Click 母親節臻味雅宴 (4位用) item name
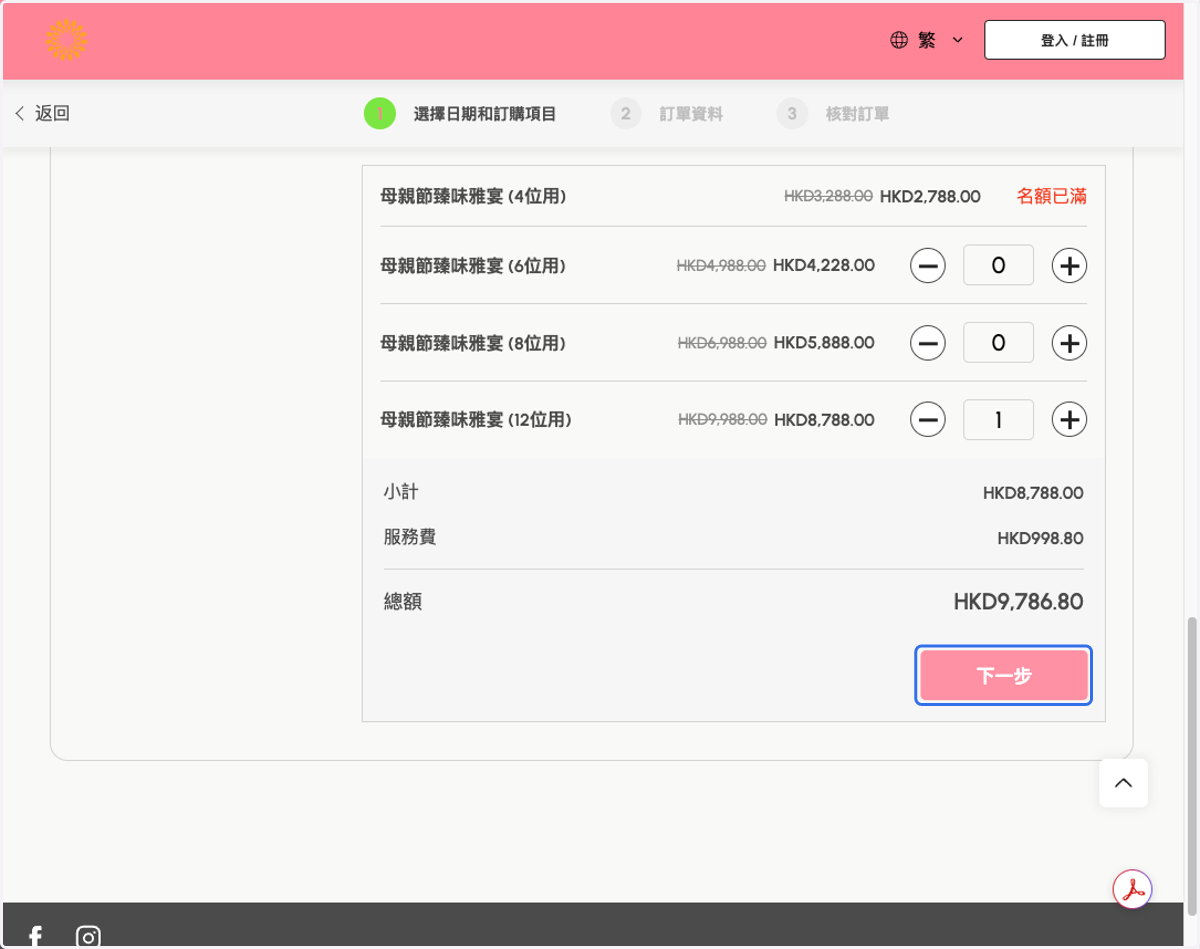Screen dimensions: 1200x949 pos(474,196)
